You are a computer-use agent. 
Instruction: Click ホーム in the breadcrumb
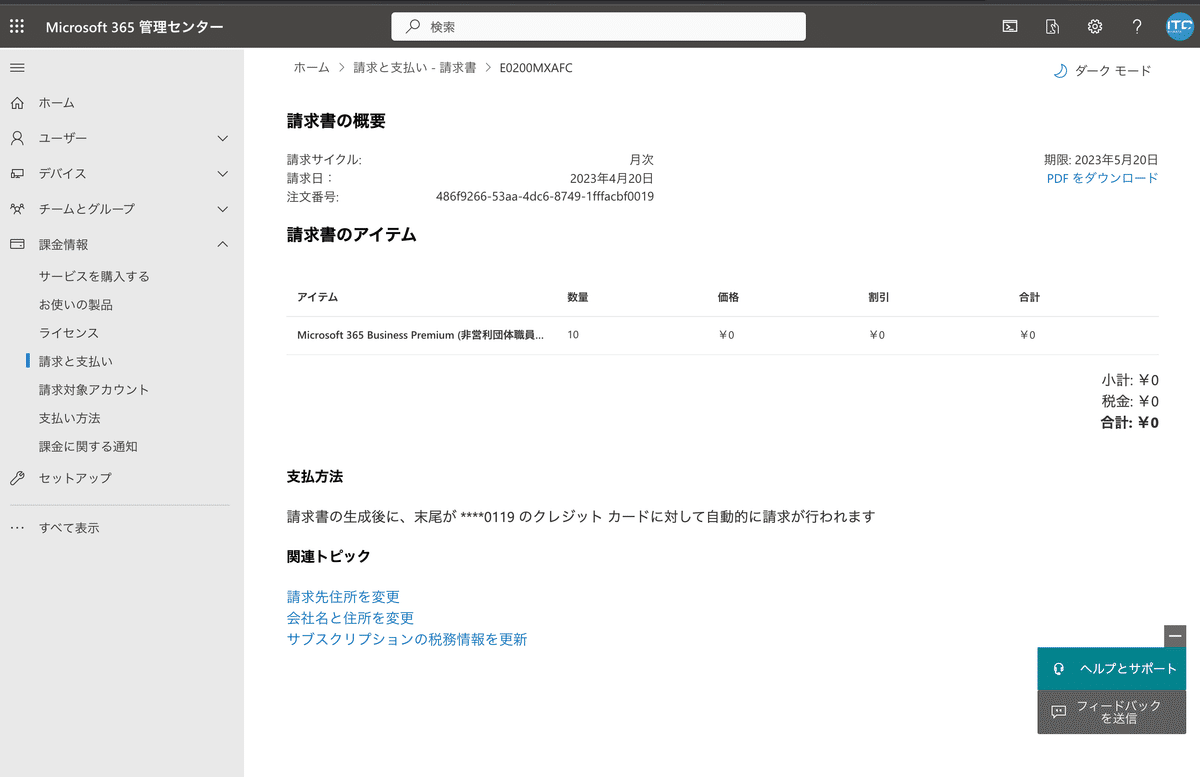(311, 67)
